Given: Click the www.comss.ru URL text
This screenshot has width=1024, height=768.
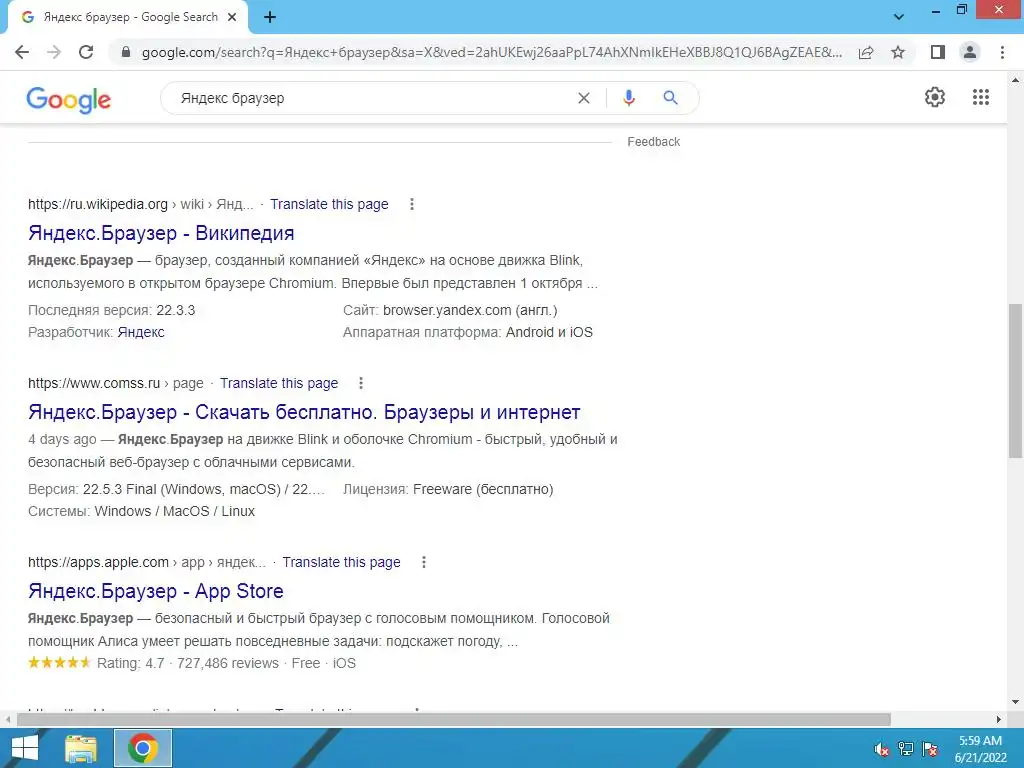Looking at the screenshot, I should 94,383.
